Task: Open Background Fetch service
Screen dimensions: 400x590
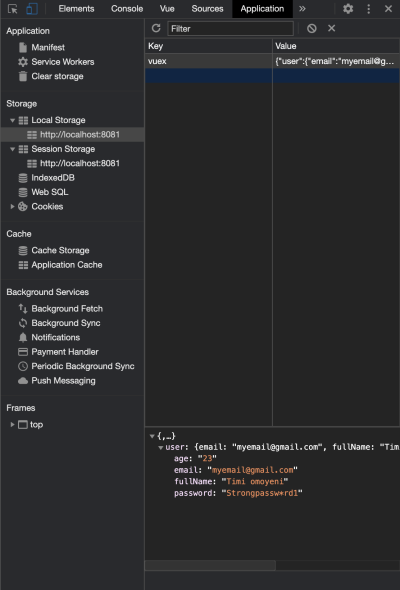Action: (x=67, y=309)
